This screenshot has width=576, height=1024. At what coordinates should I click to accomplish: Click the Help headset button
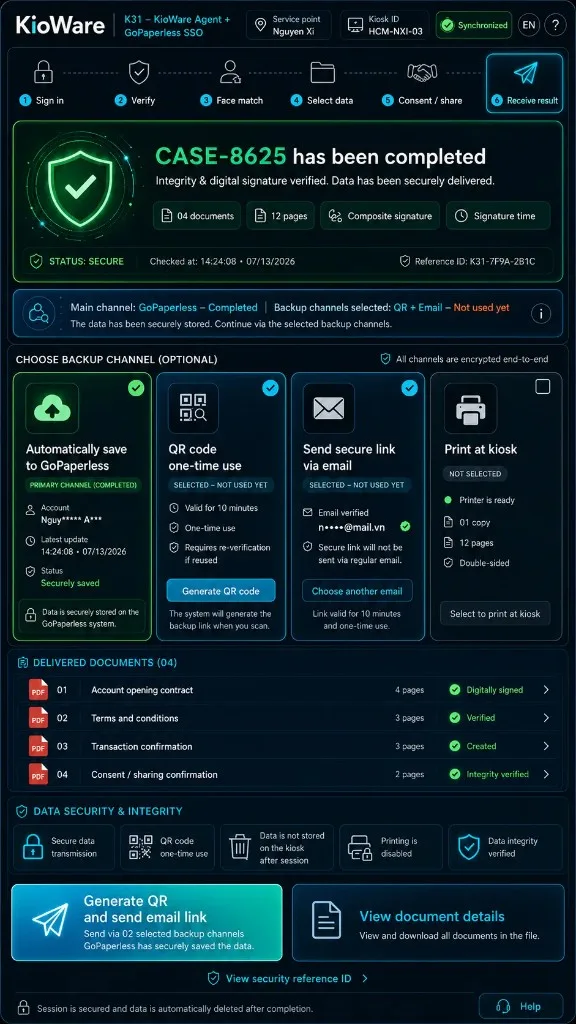coord(520,1006)
